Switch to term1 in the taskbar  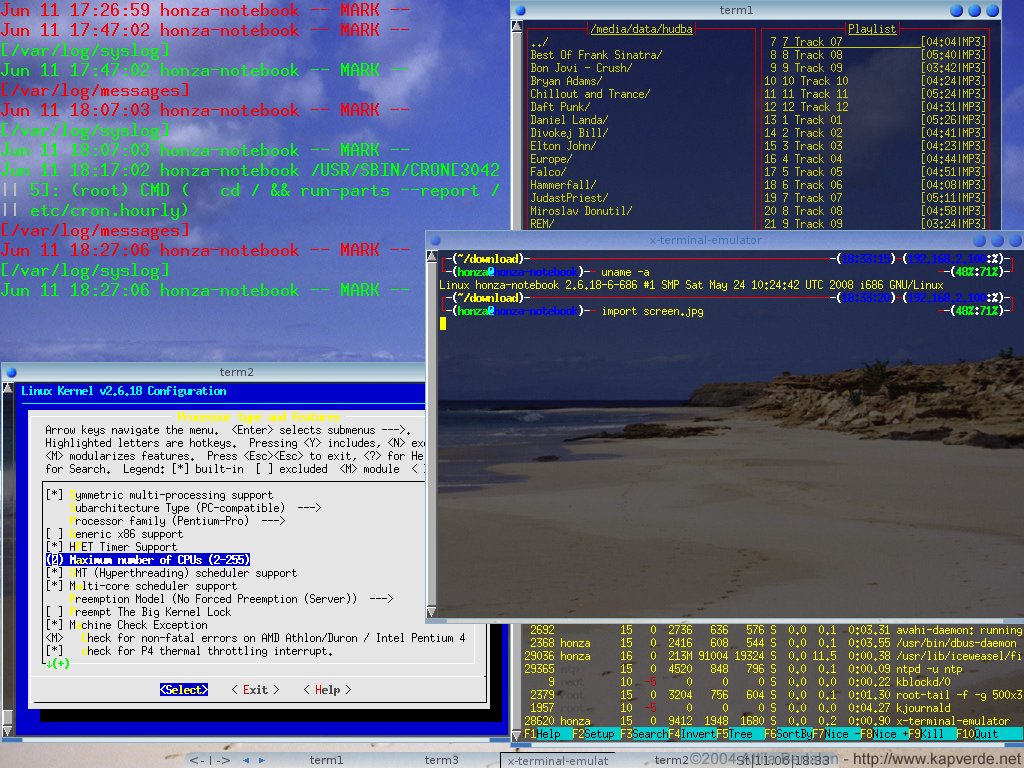click(x=327, y=760)
